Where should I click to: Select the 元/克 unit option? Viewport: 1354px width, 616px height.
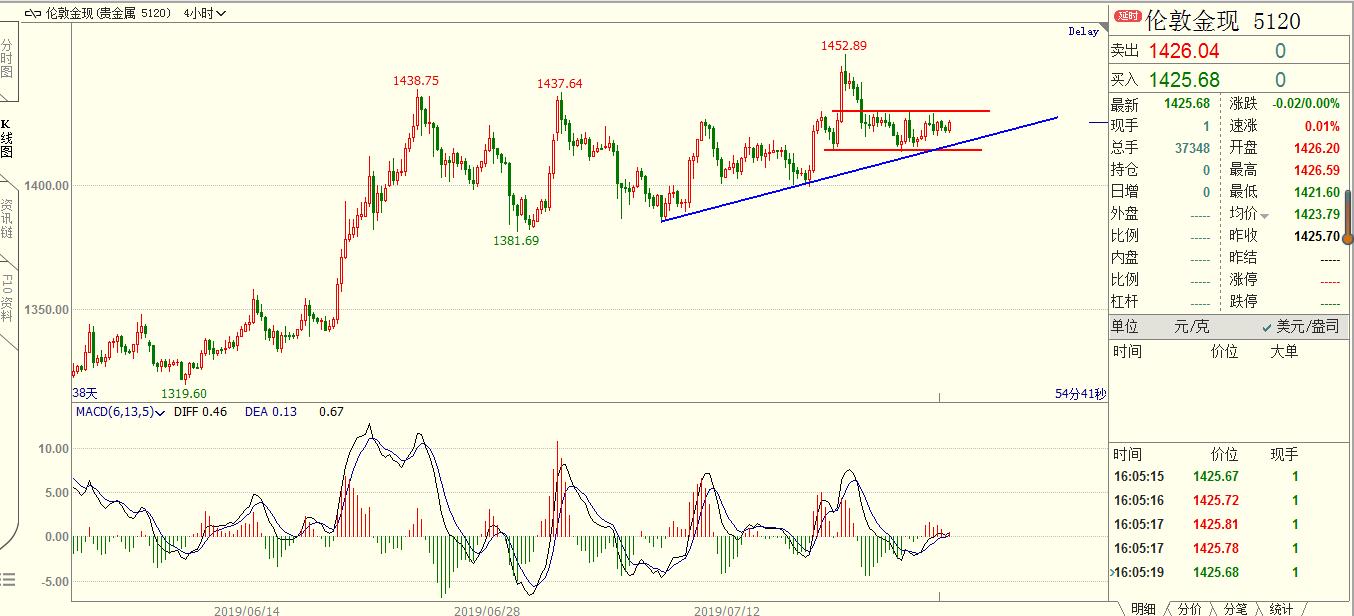(1192, 326)
